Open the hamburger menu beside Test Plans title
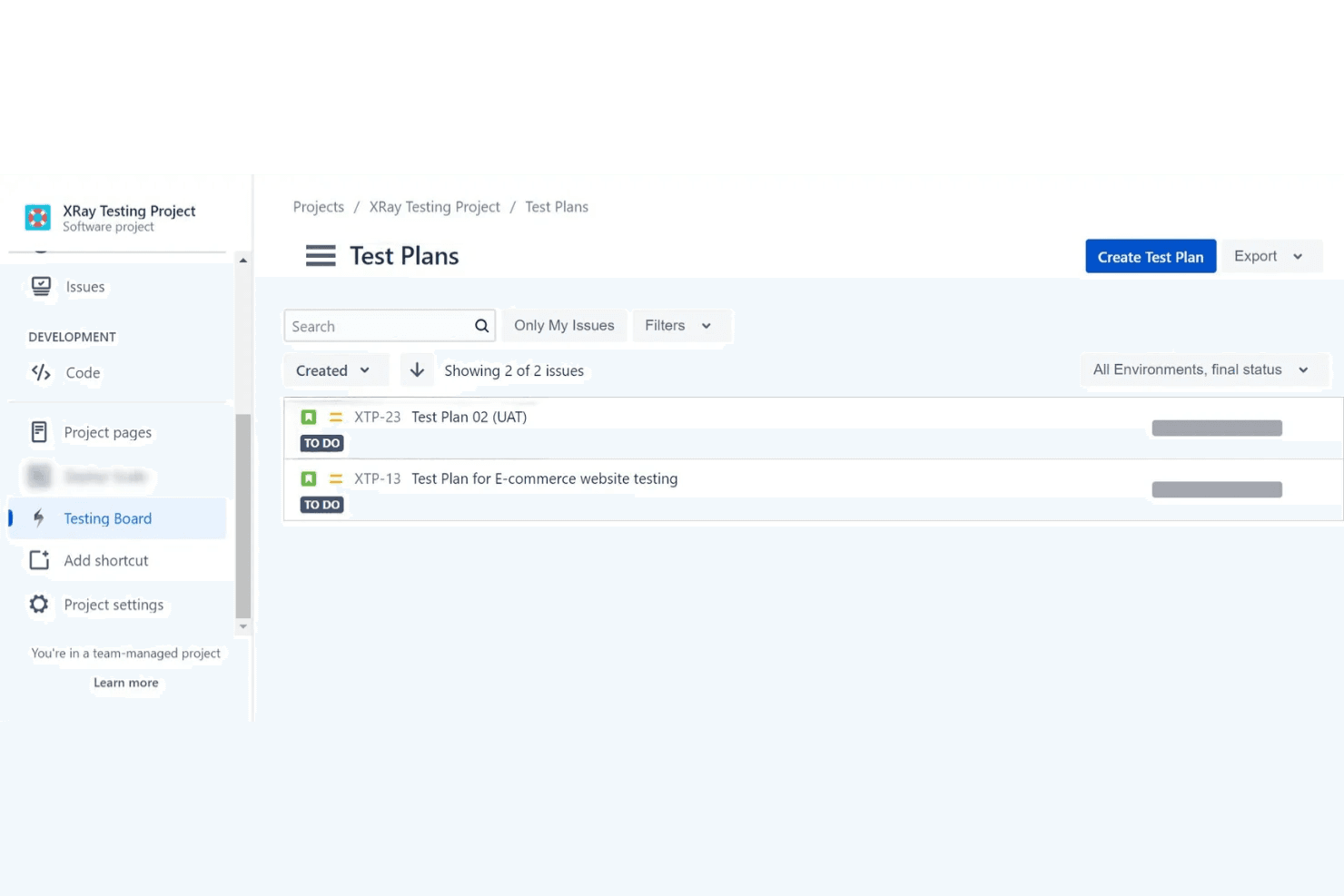 321,256
